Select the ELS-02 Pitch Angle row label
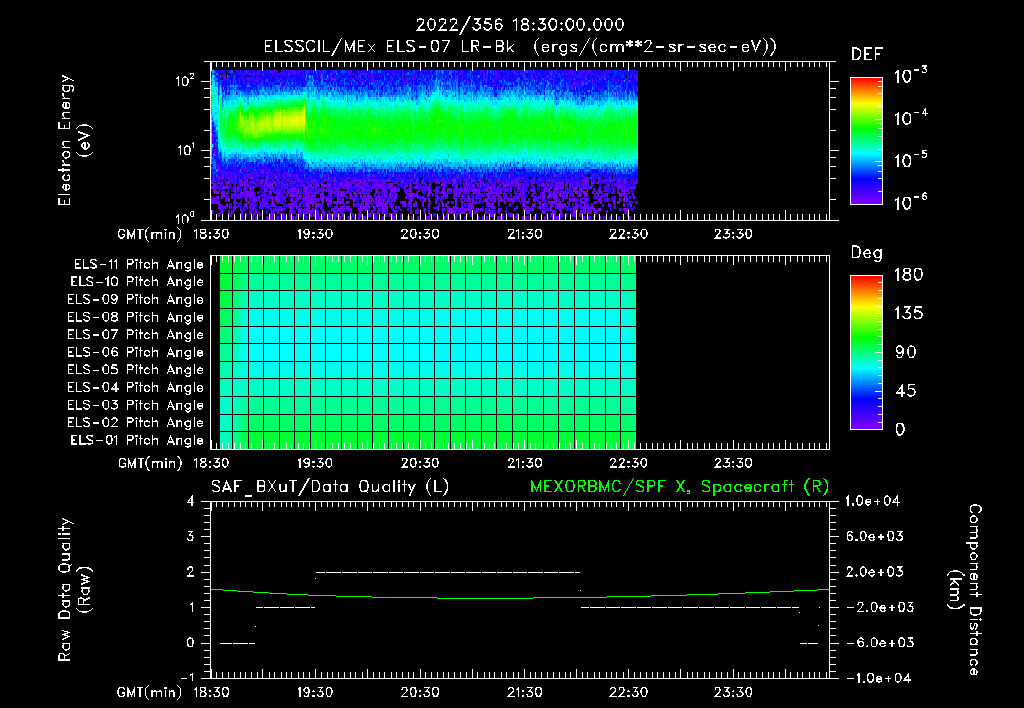Screen dimensions: 1024x708 (x=136, y=423)
